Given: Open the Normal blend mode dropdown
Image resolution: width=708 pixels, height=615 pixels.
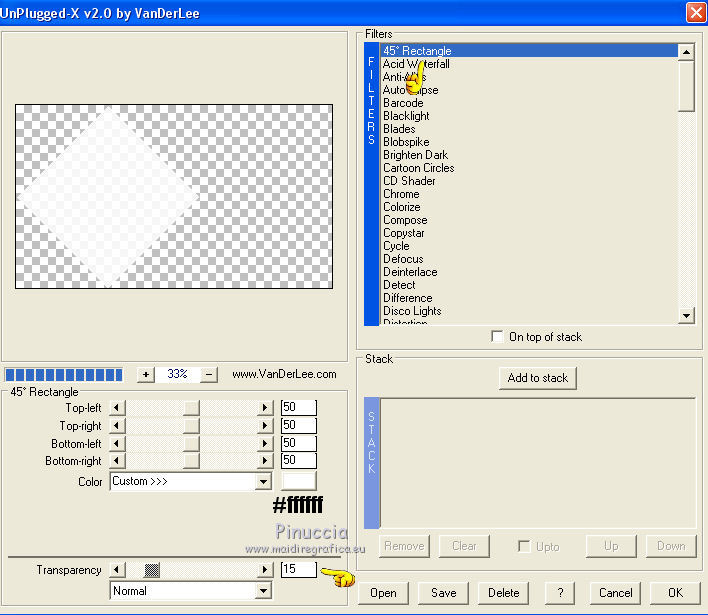Looking at the screenshot, I should coord(263,591).
